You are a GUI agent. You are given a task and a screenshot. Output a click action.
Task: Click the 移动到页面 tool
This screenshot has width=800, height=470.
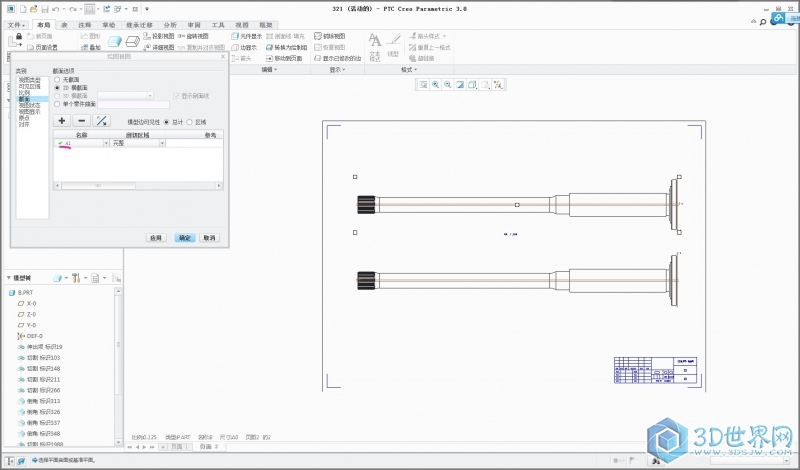click(284, 58)
